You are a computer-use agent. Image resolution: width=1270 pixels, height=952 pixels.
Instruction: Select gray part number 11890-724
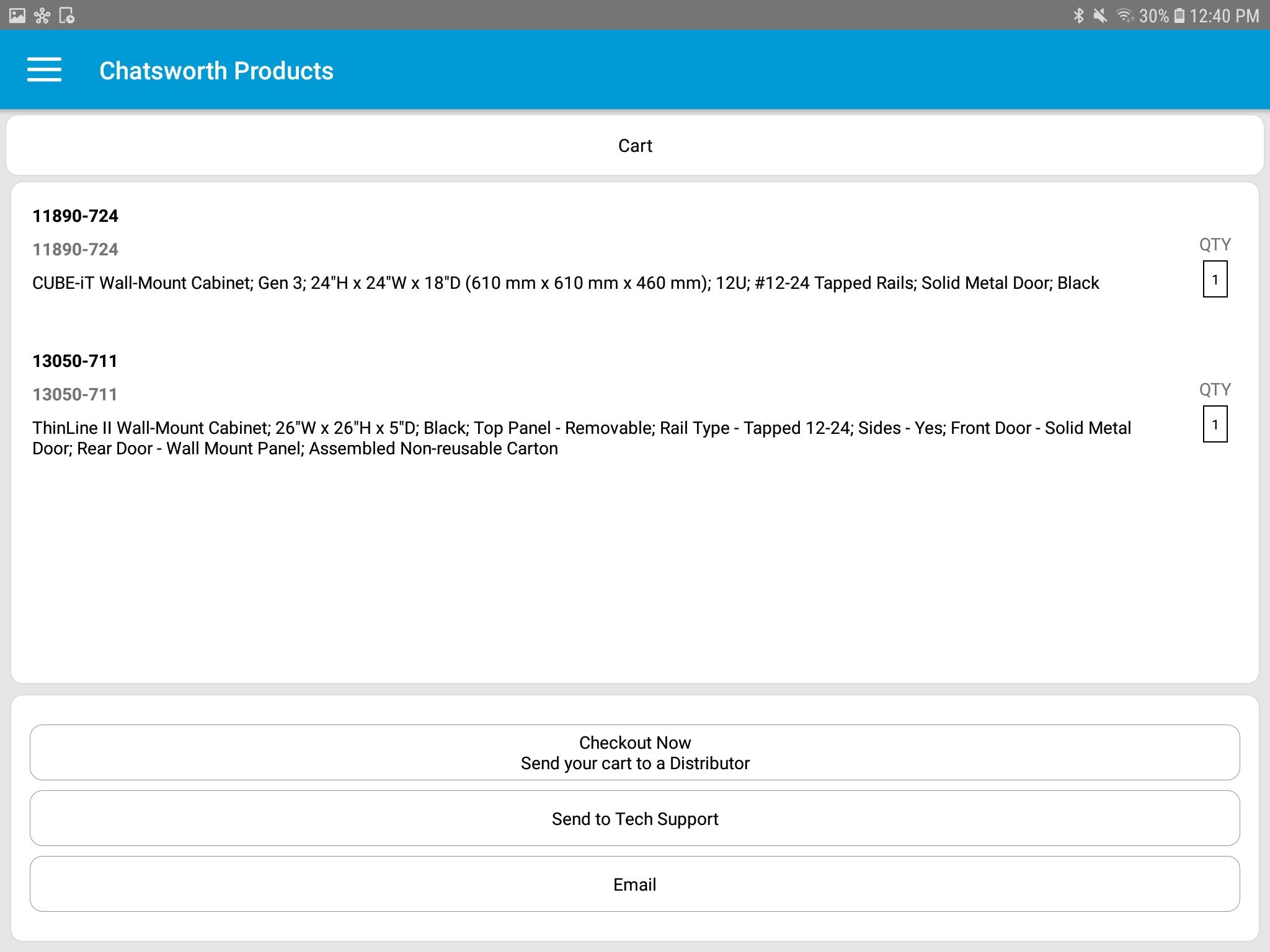click(75, 249)
